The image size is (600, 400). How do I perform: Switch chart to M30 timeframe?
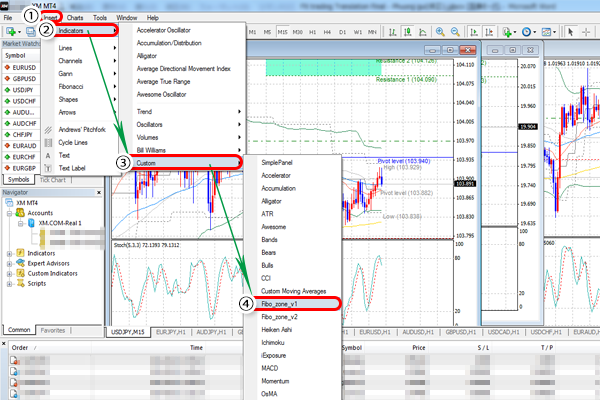tap(297, 32)
